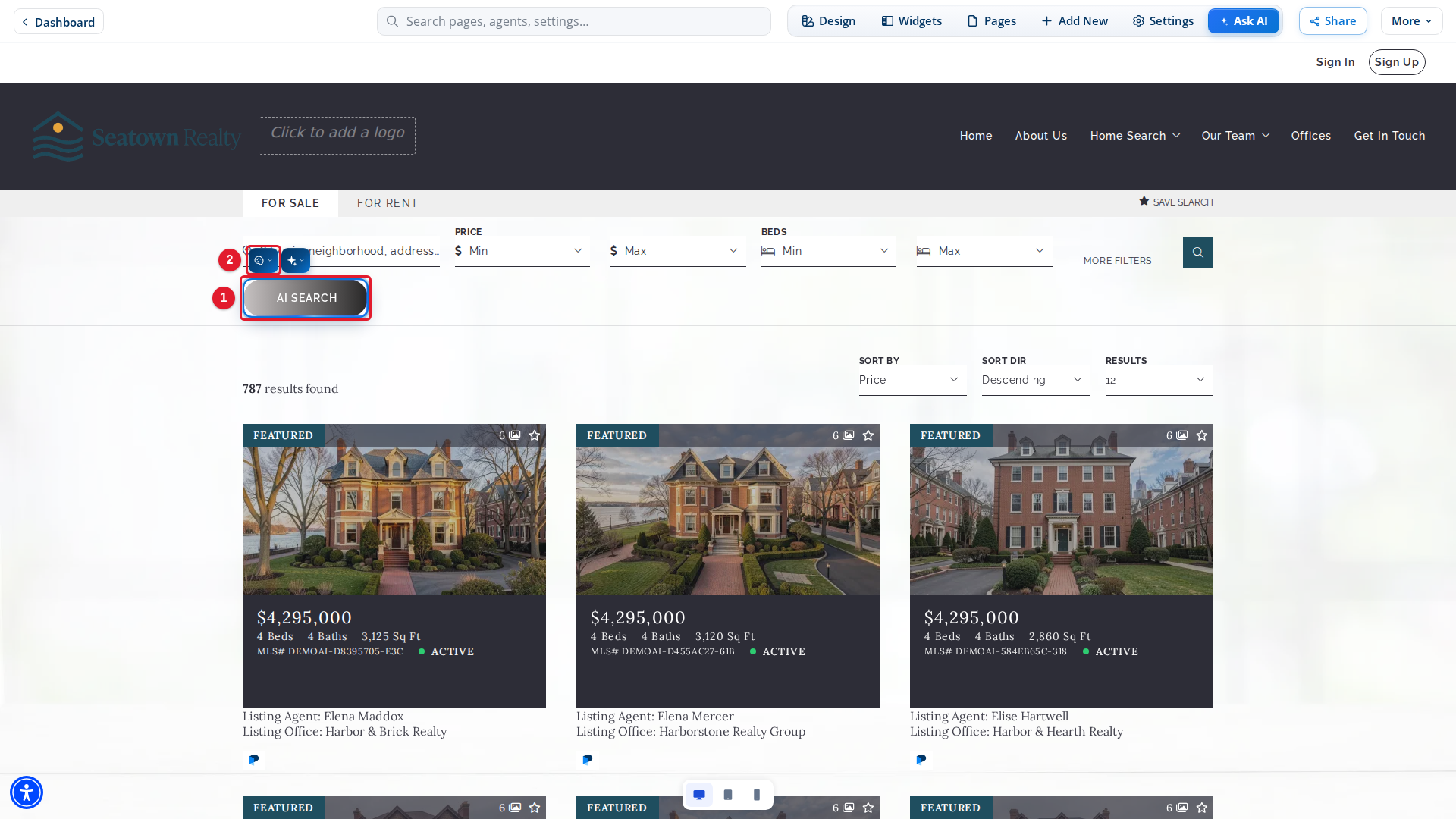The image size is (1456, 819).
Task: Click inside the top search pages field
Action: coord(574,21)
